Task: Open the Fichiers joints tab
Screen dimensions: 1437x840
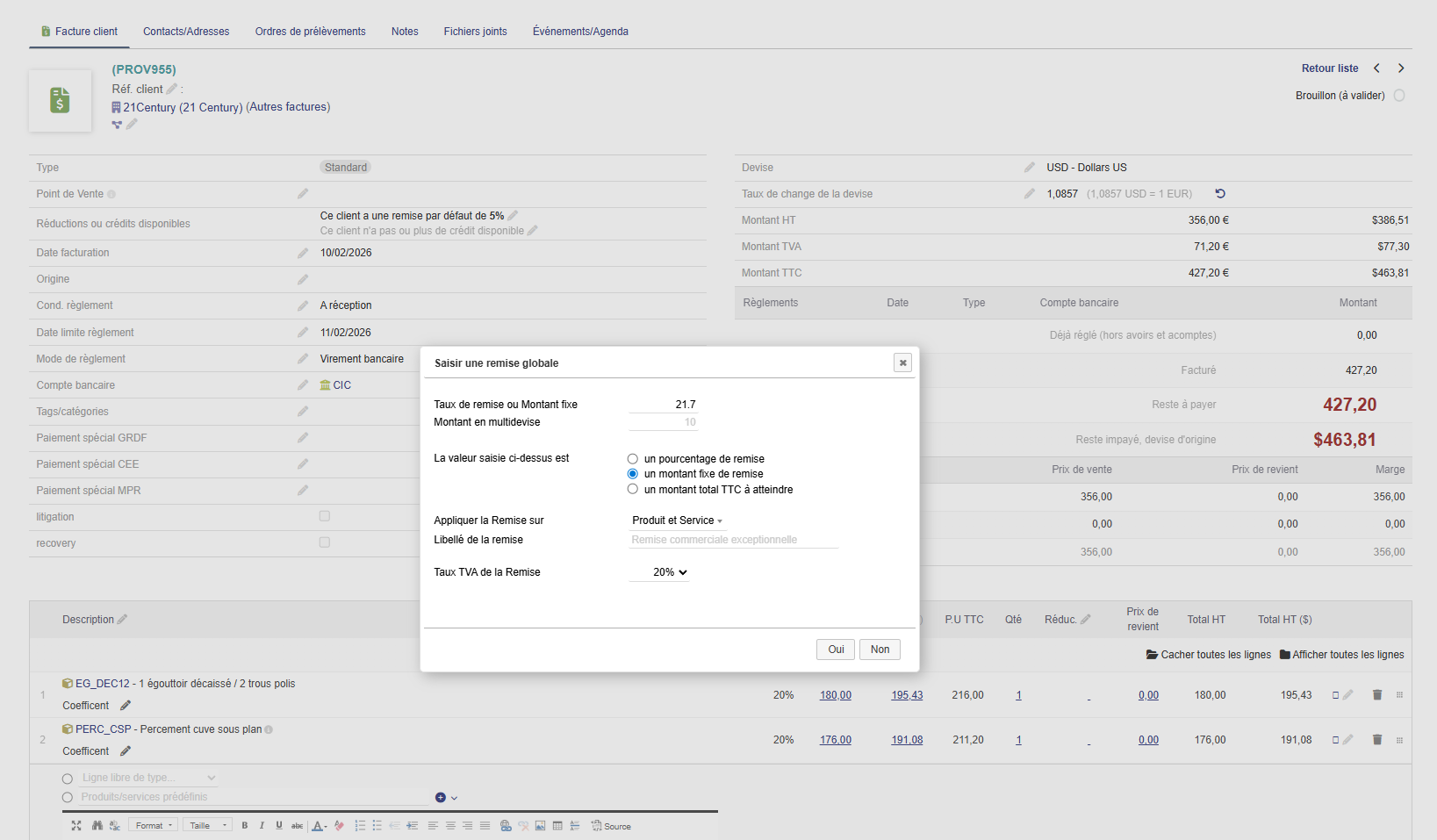Action: (x=475, y=32)
